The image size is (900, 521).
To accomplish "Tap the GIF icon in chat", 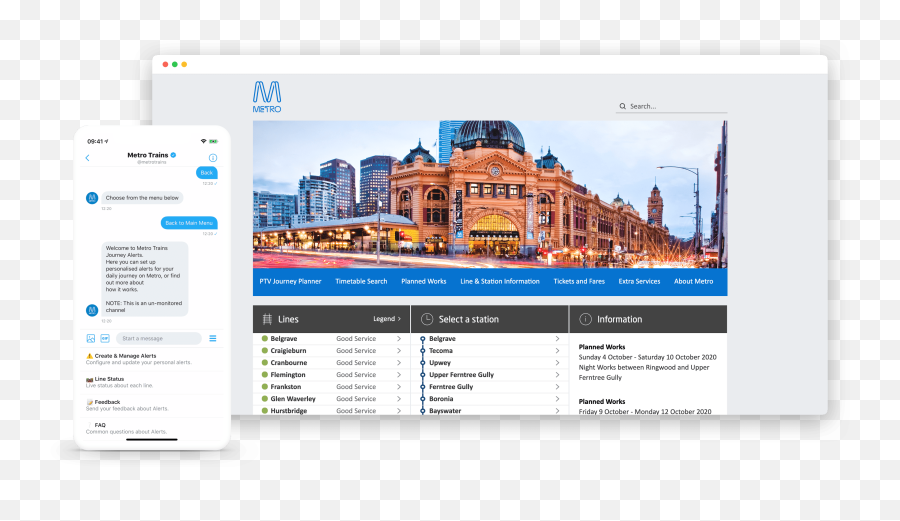I will pos(105,339).
